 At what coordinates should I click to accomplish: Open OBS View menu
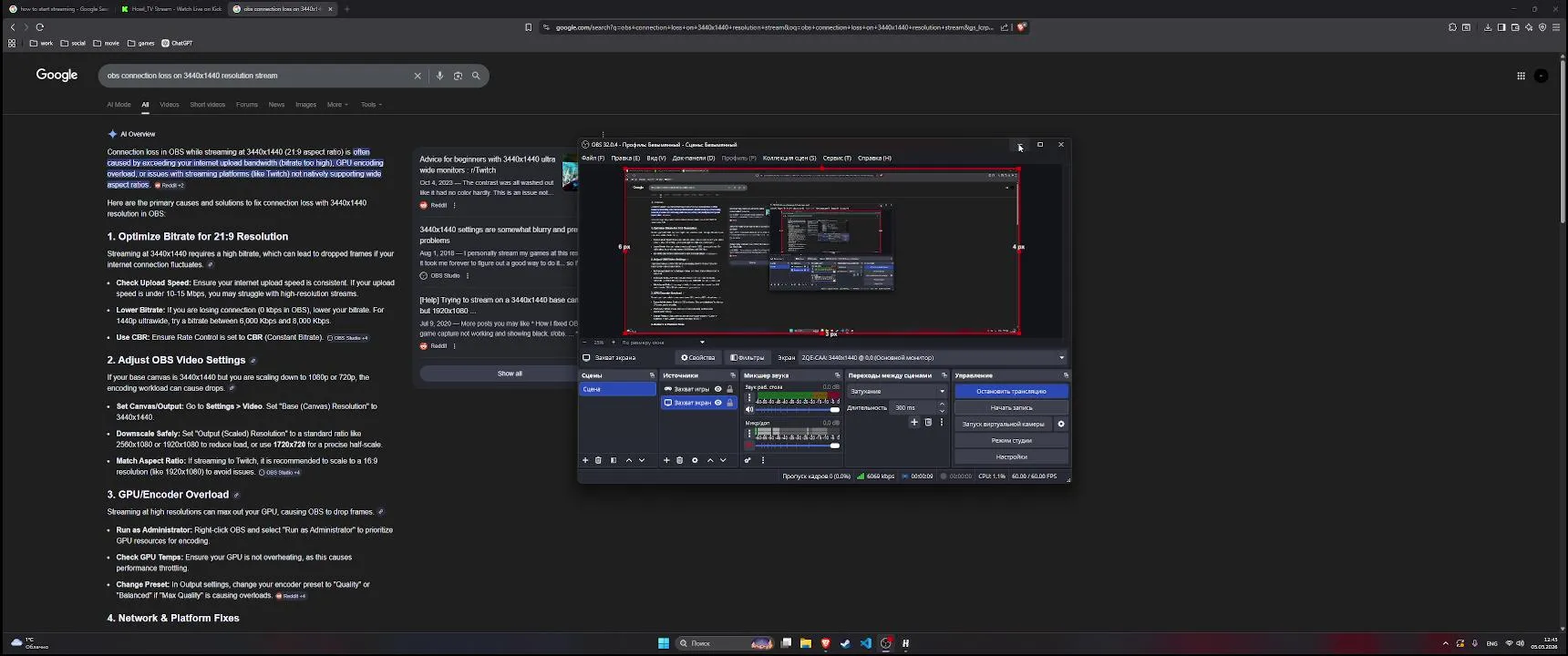click(656, 159)
